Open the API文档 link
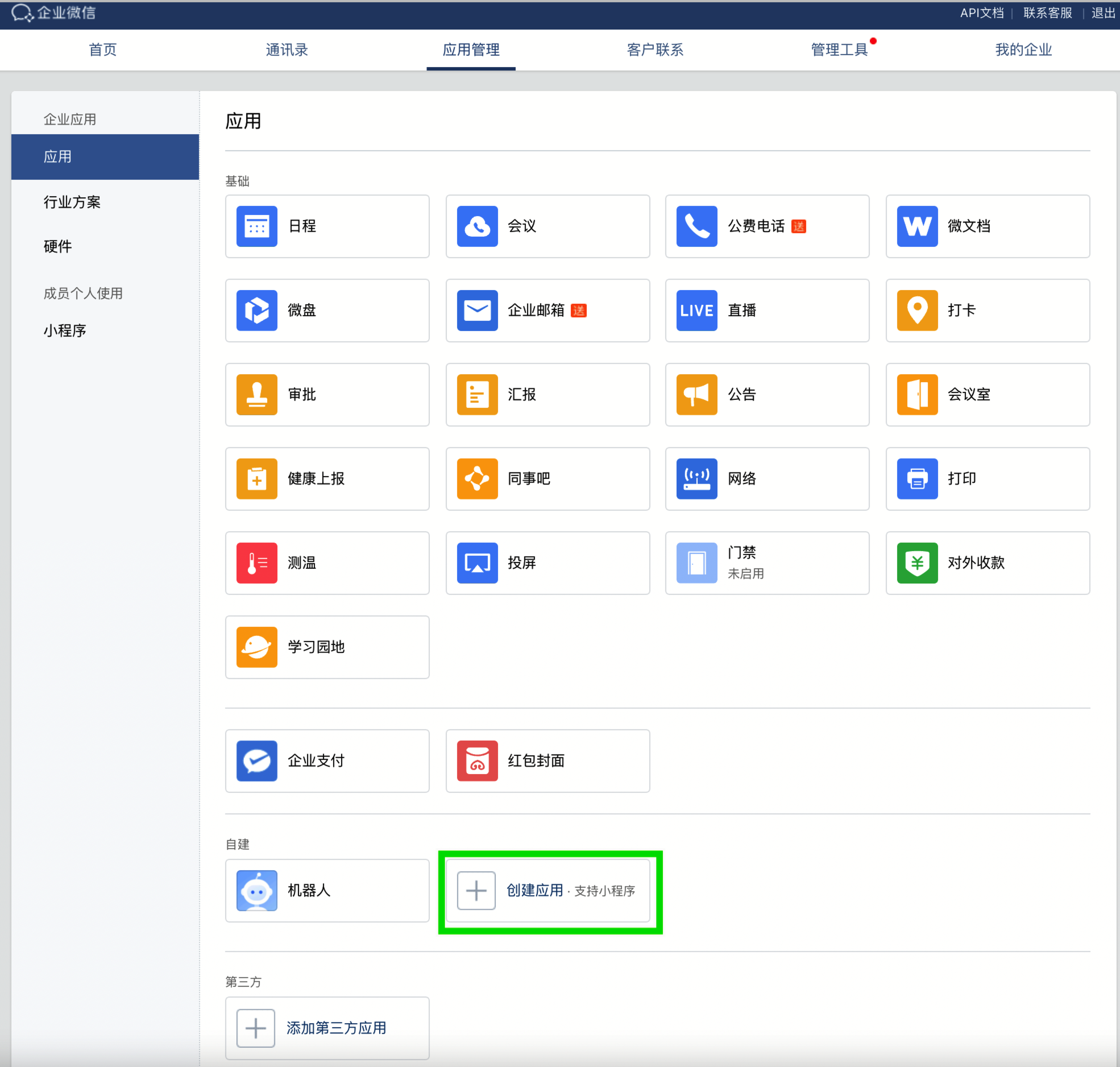This screenshot has height=1067, width=1120. pos(981,13)
